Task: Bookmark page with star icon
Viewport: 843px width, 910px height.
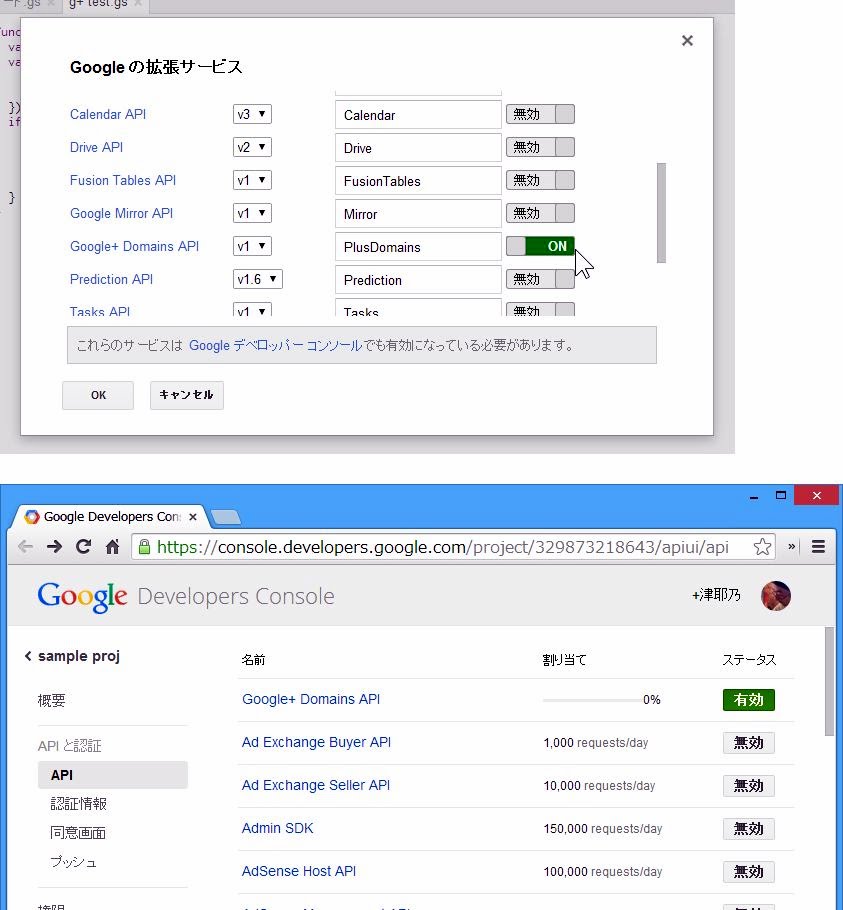Action: click(x=762, y=546)
